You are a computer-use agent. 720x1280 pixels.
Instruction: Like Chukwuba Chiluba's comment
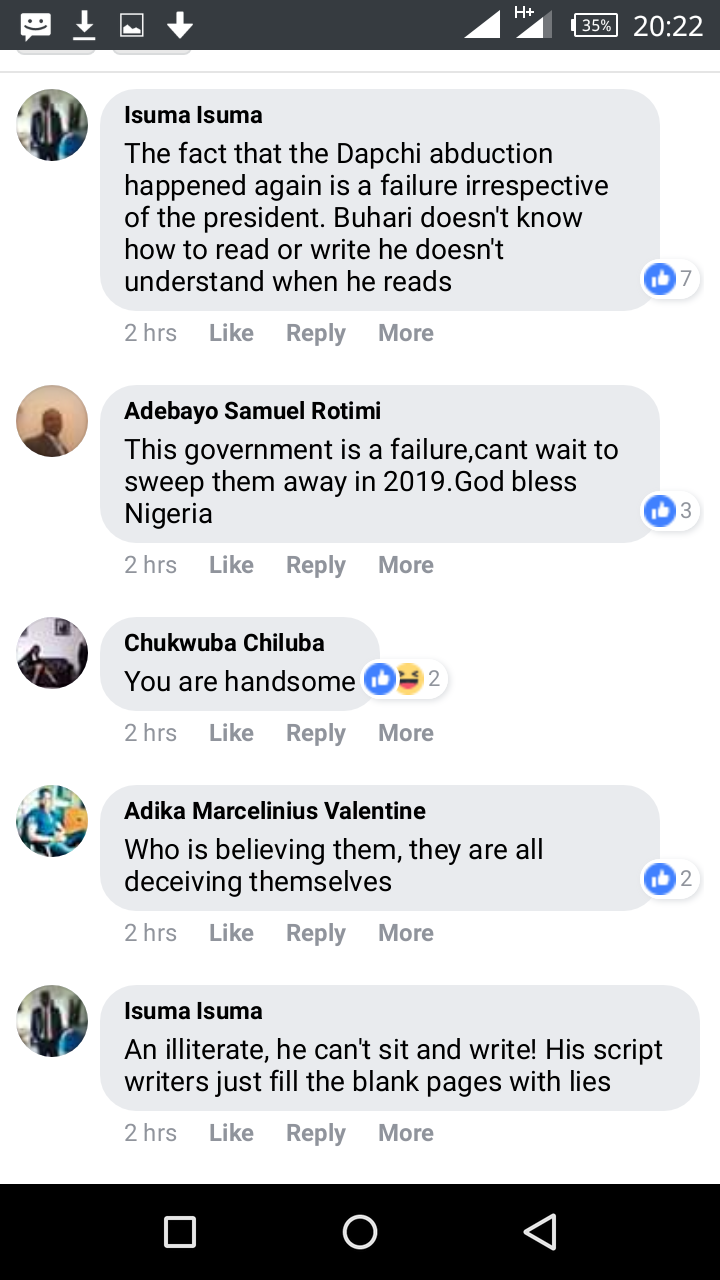click(231, 733)
